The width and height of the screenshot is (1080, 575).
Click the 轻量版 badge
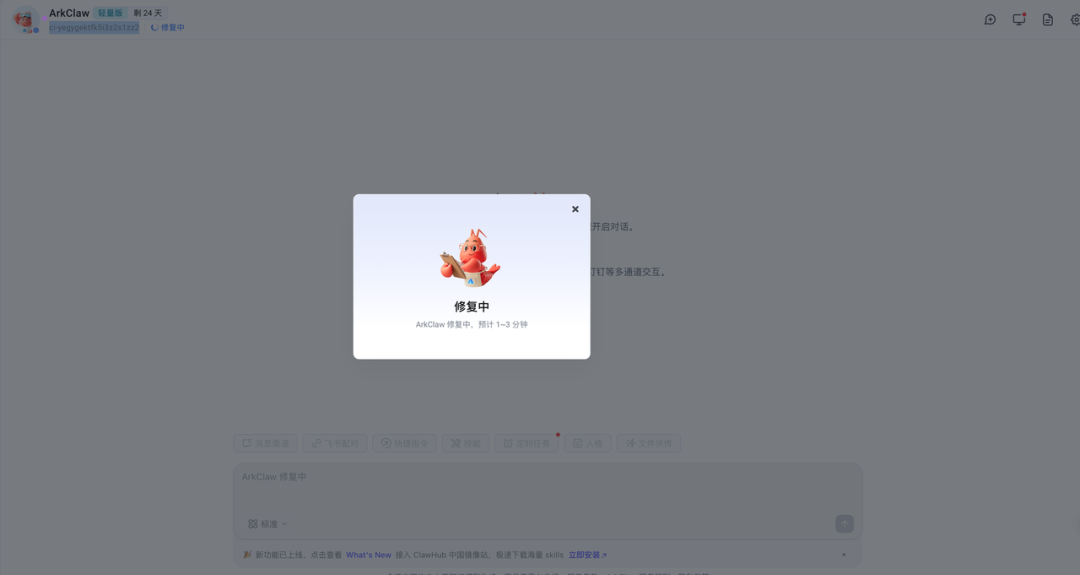110,13
